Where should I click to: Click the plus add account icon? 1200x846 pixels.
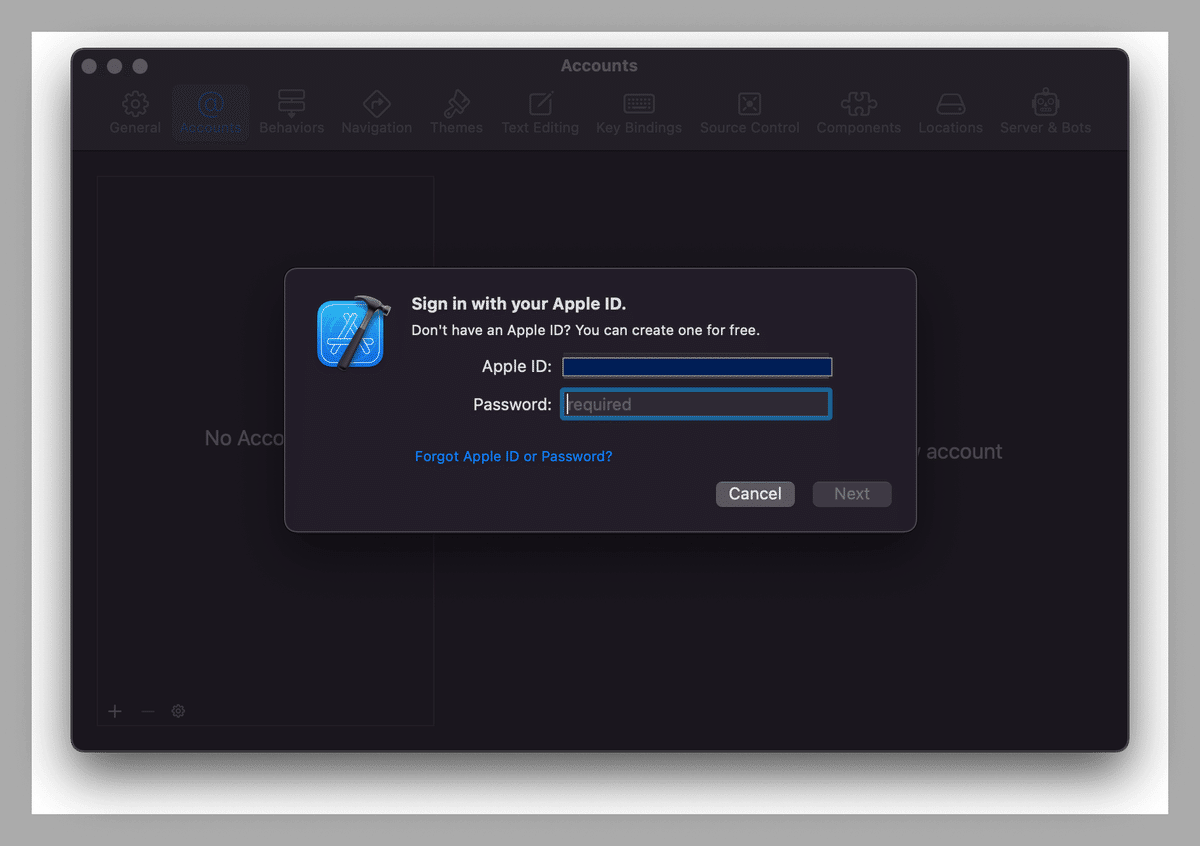pos(115,711)
